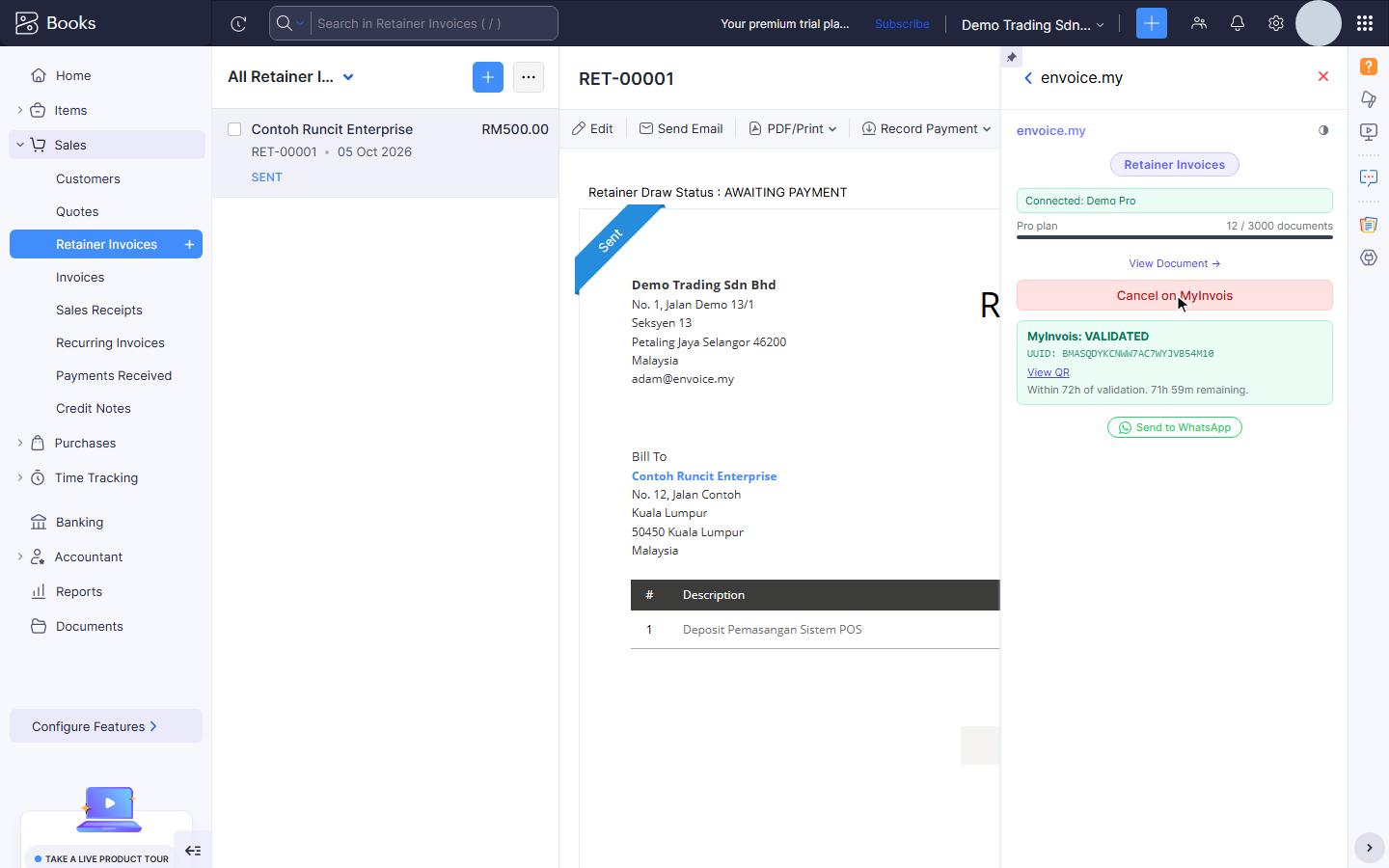
Task: Close the envoice.my panel with red X
Action: click(x=1323, y=76)
